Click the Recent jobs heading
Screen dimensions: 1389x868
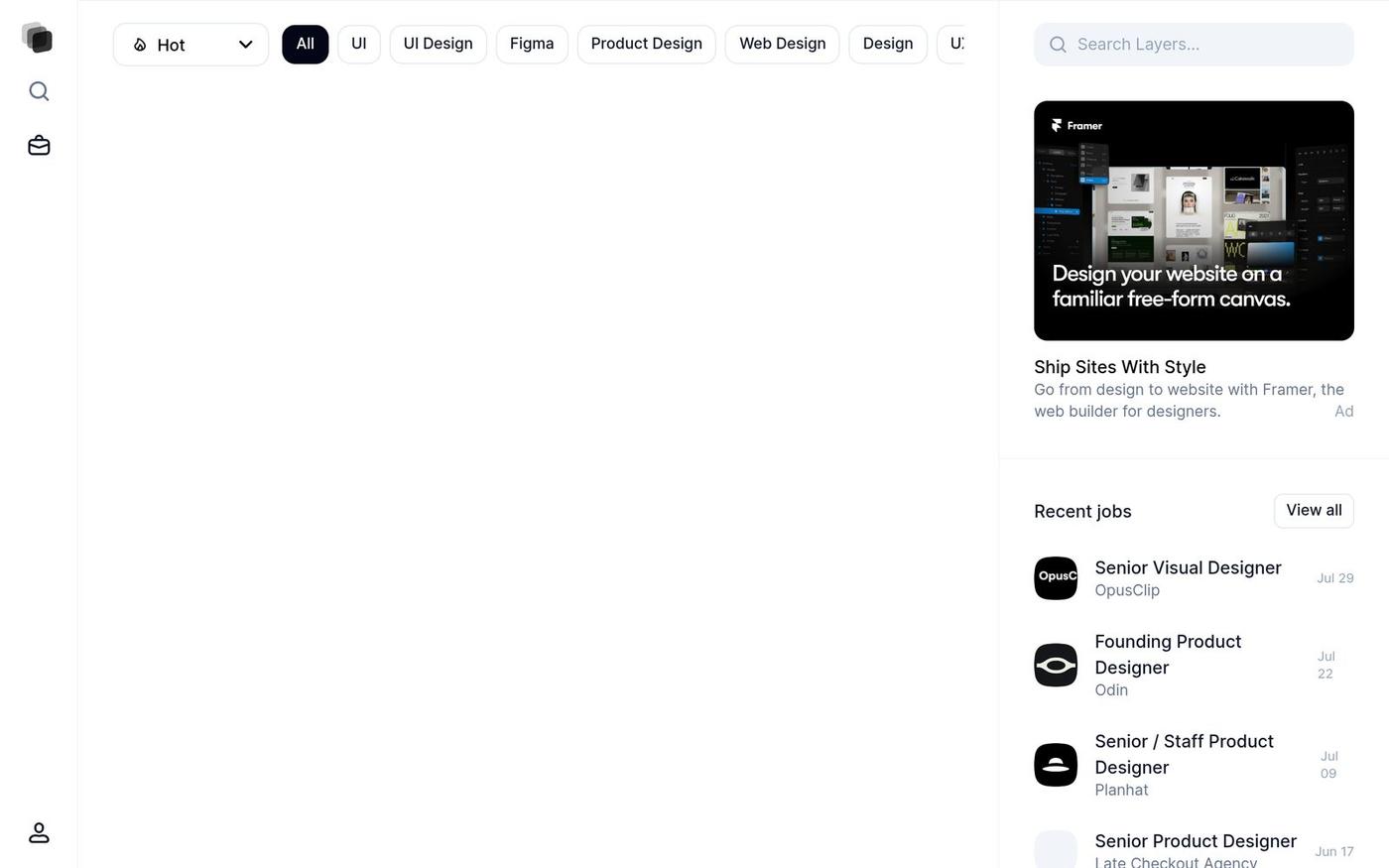1082,512
